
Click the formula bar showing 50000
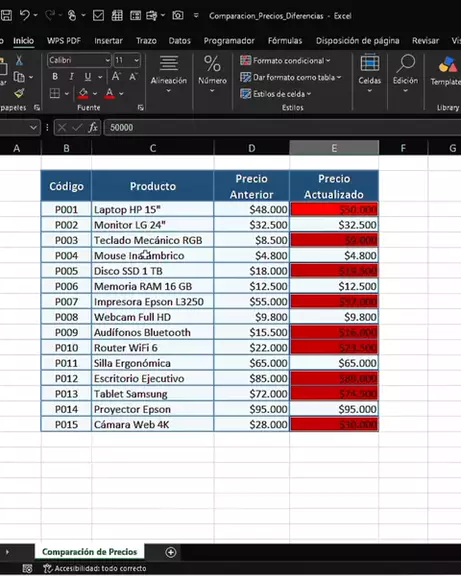click(x=282, y=127)
